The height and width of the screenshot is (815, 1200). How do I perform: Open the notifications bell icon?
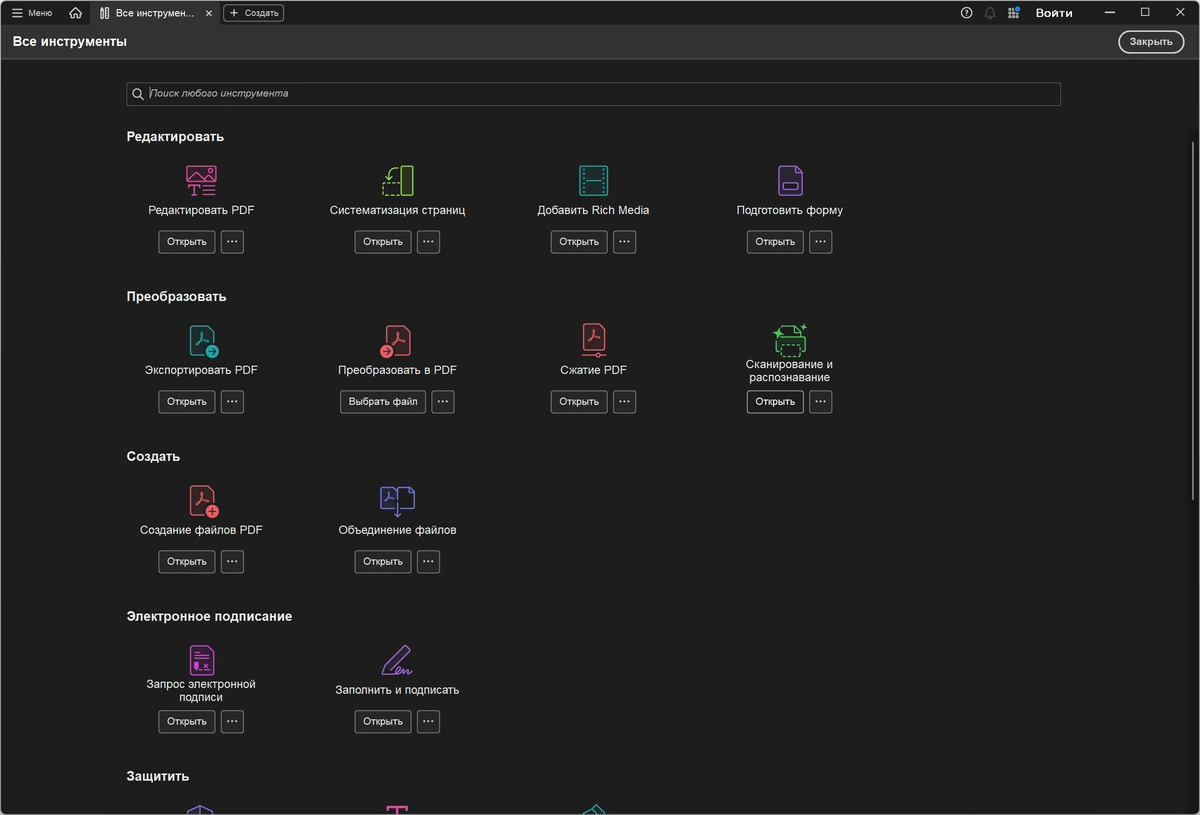click(990, 13)
